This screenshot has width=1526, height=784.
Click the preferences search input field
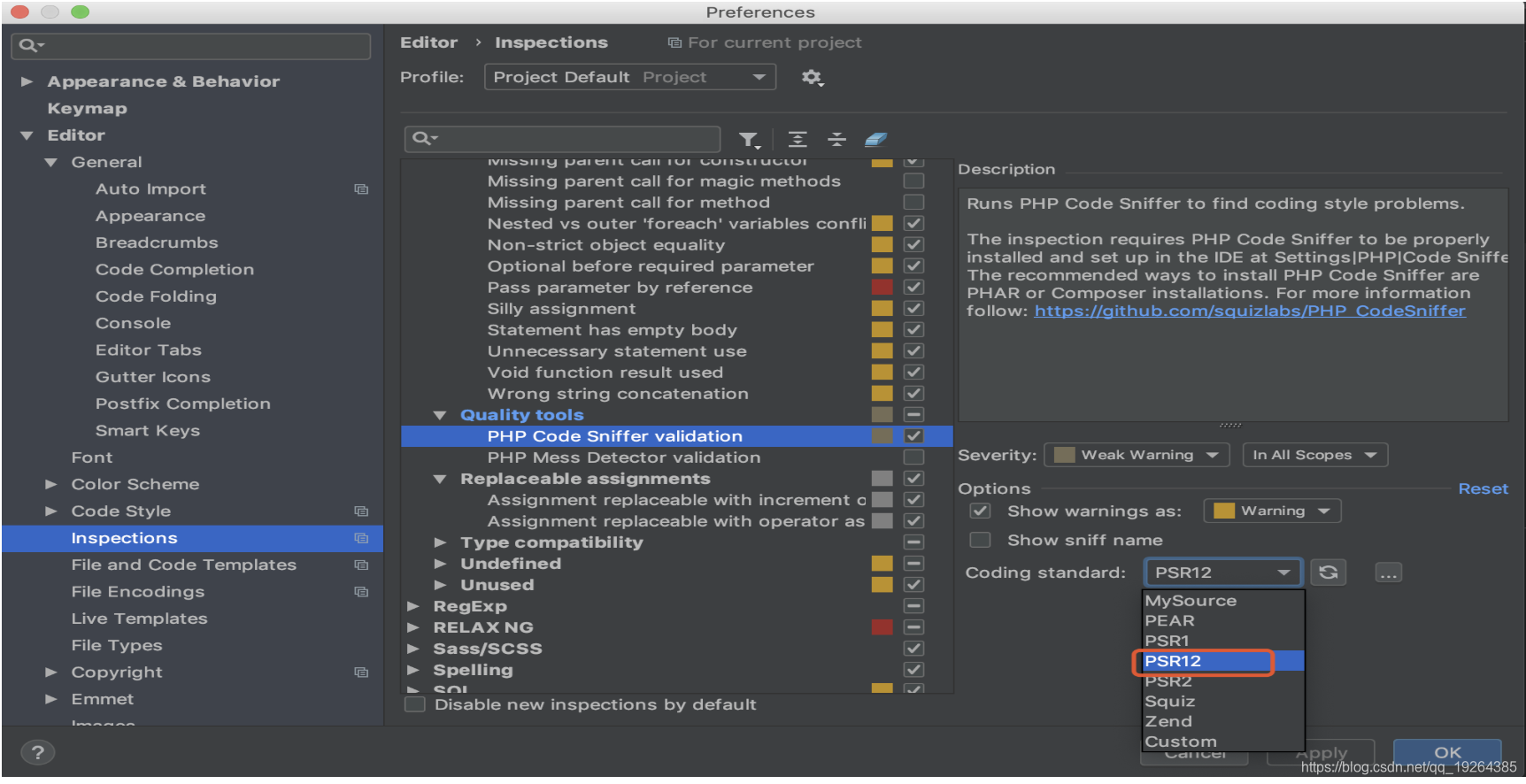click(191, 46)
